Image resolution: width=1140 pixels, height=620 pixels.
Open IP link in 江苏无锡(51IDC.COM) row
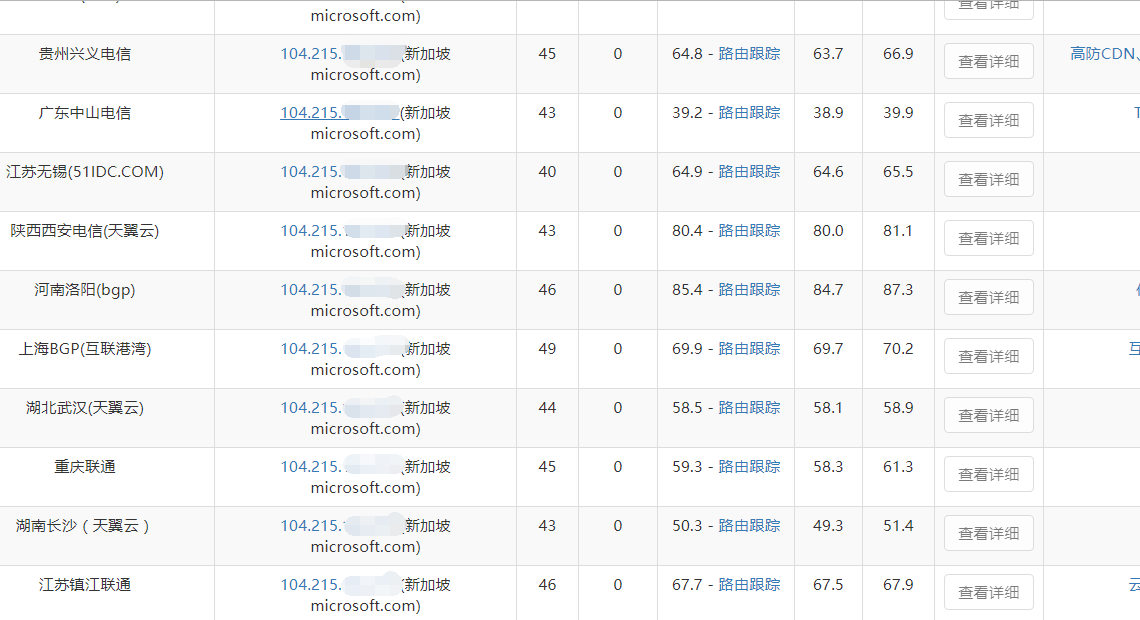pyautogui.click(x=341, y=172)
